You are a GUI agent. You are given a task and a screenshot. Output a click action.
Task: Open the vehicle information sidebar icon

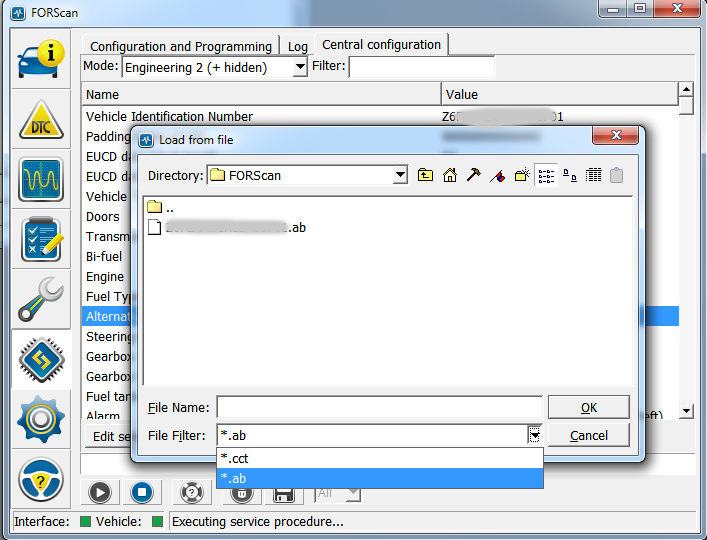pyautogui.click(x=41, y=57)
